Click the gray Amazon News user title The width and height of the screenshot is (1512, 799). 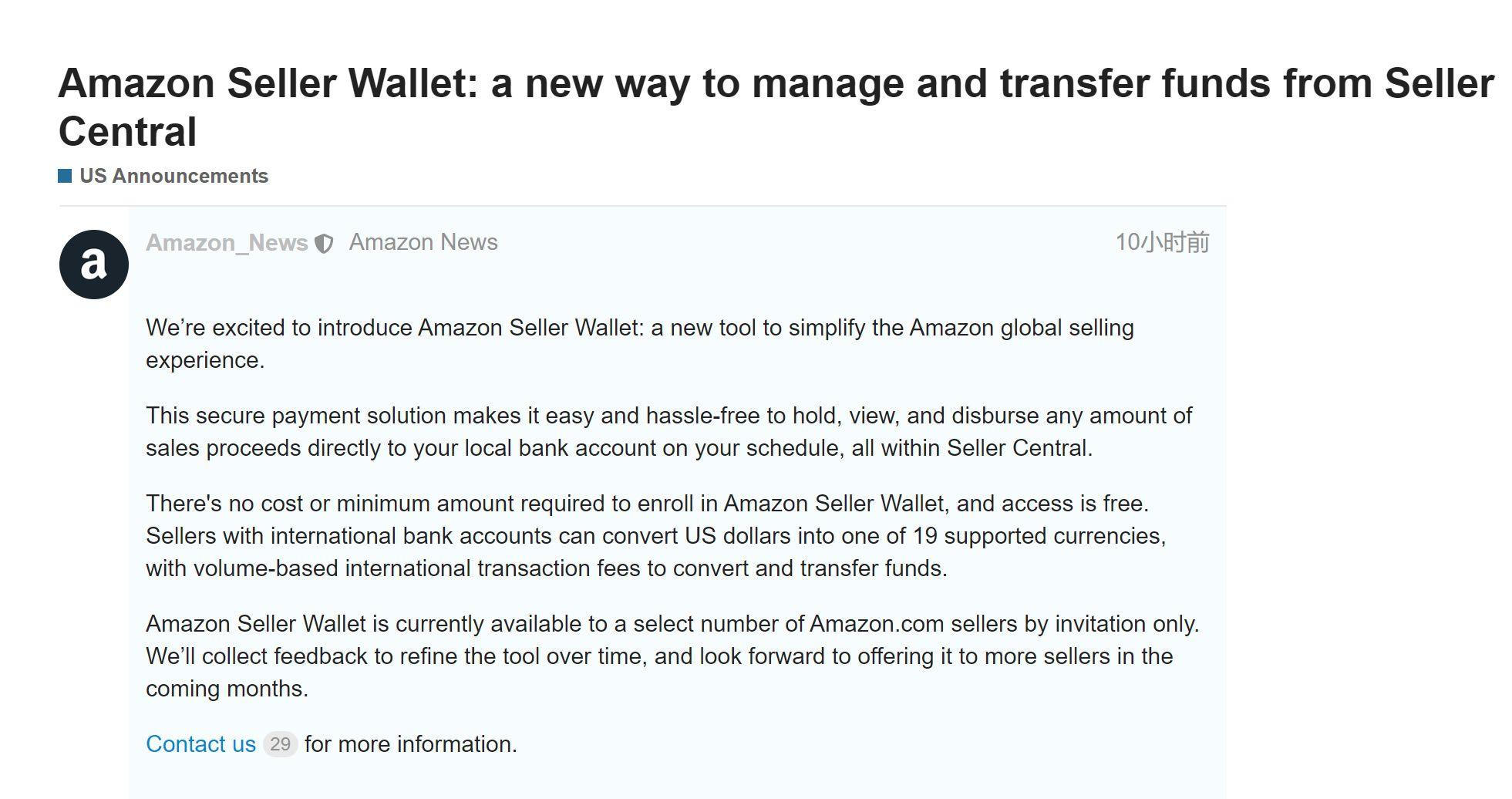[x=423, y=242]
